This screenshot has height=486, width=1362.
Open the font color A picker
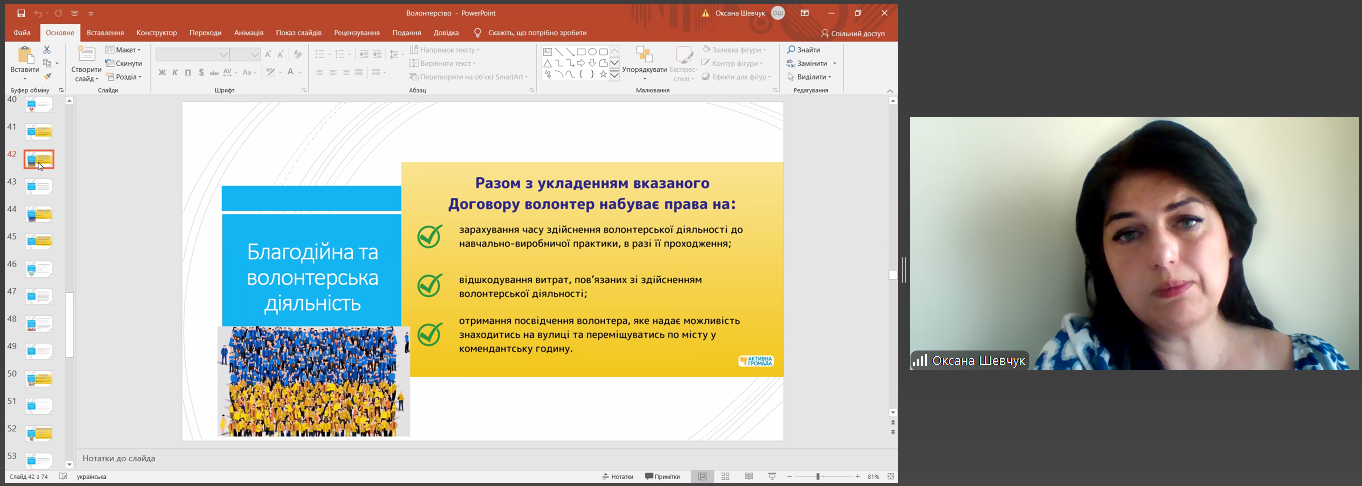click(x=292, y=72)
